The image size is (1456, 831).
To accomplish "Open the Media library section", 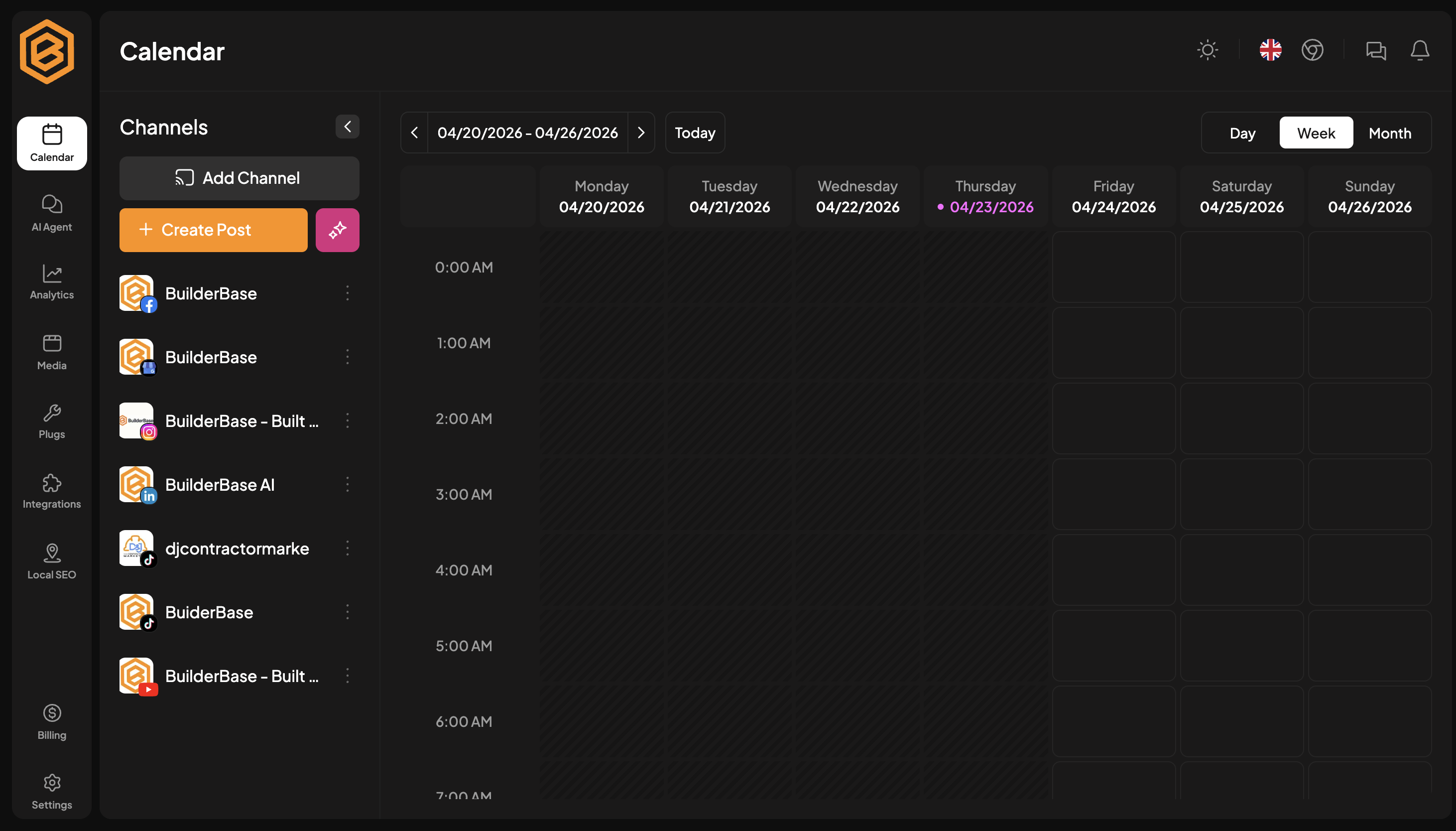I will coord(52,352).
